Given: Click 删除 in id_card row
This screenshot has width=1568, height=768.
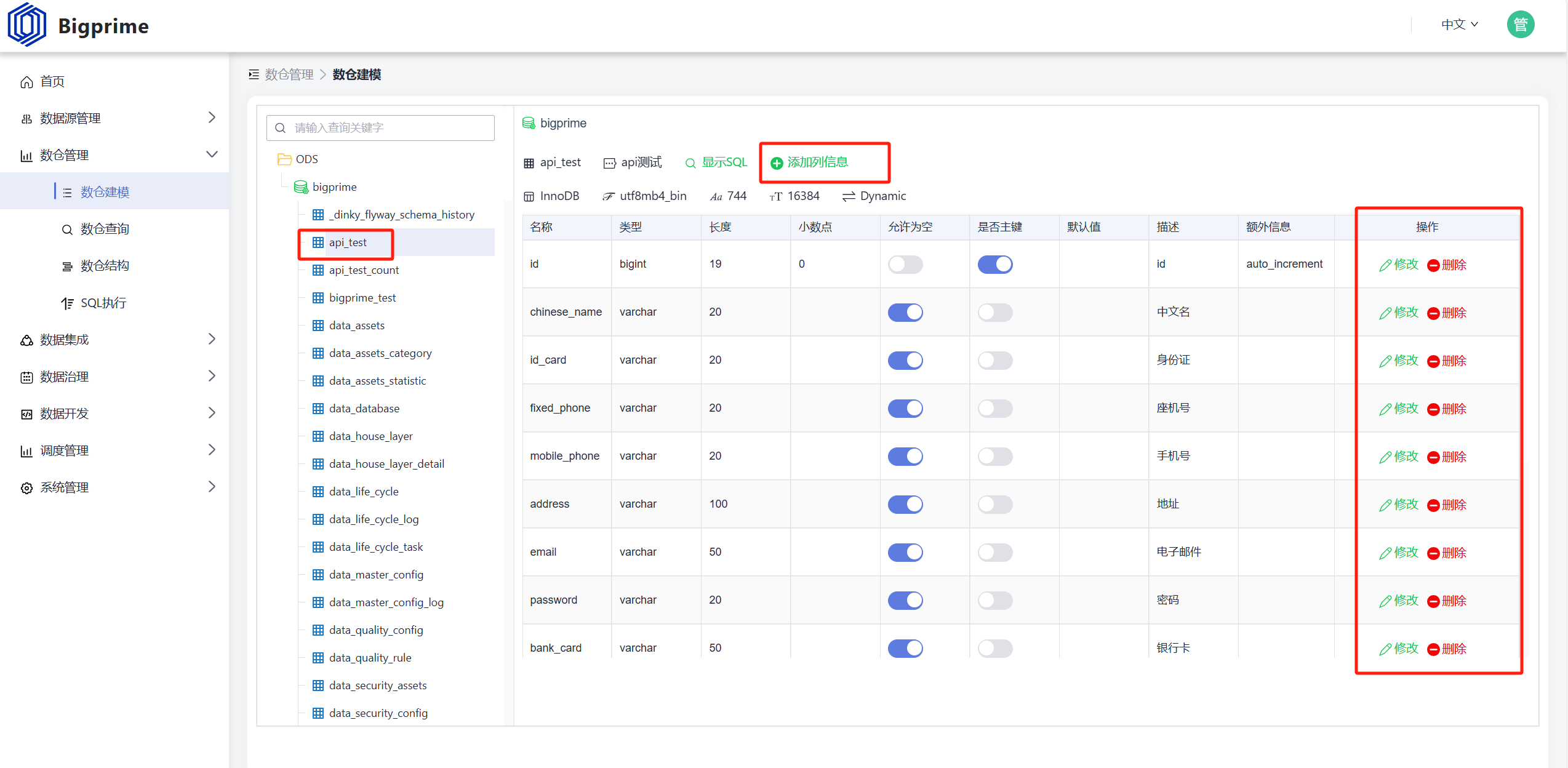Looking at the screenshot, I should click(1447, 361).
